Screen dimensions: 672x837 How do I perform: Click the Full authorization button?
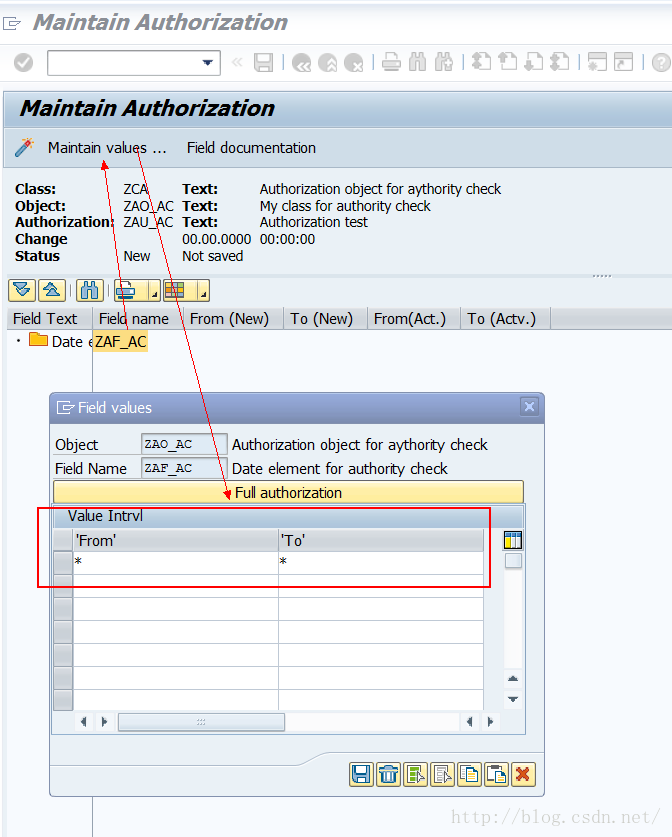pyautogui.click(x=288, y=492)
